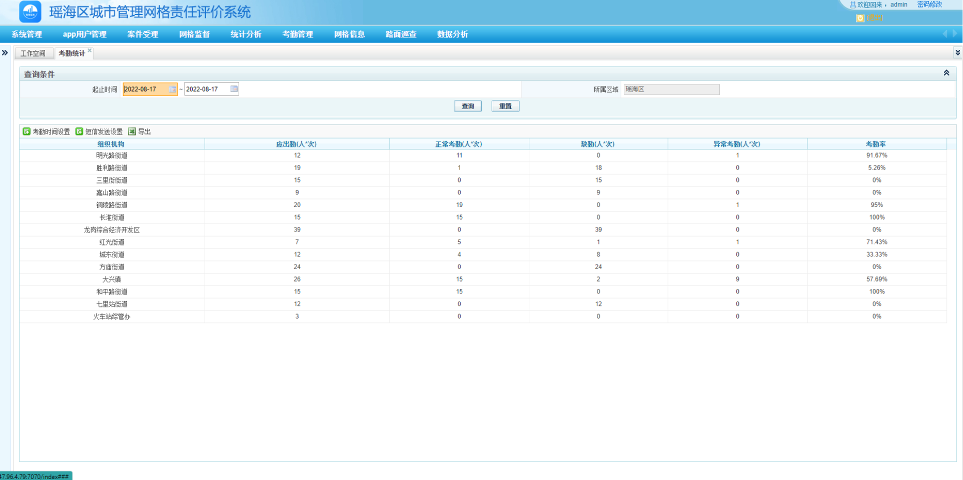Click the 考勤率 column header
The width and height of the screenshot is (963, 480).
tap(876, 144)
